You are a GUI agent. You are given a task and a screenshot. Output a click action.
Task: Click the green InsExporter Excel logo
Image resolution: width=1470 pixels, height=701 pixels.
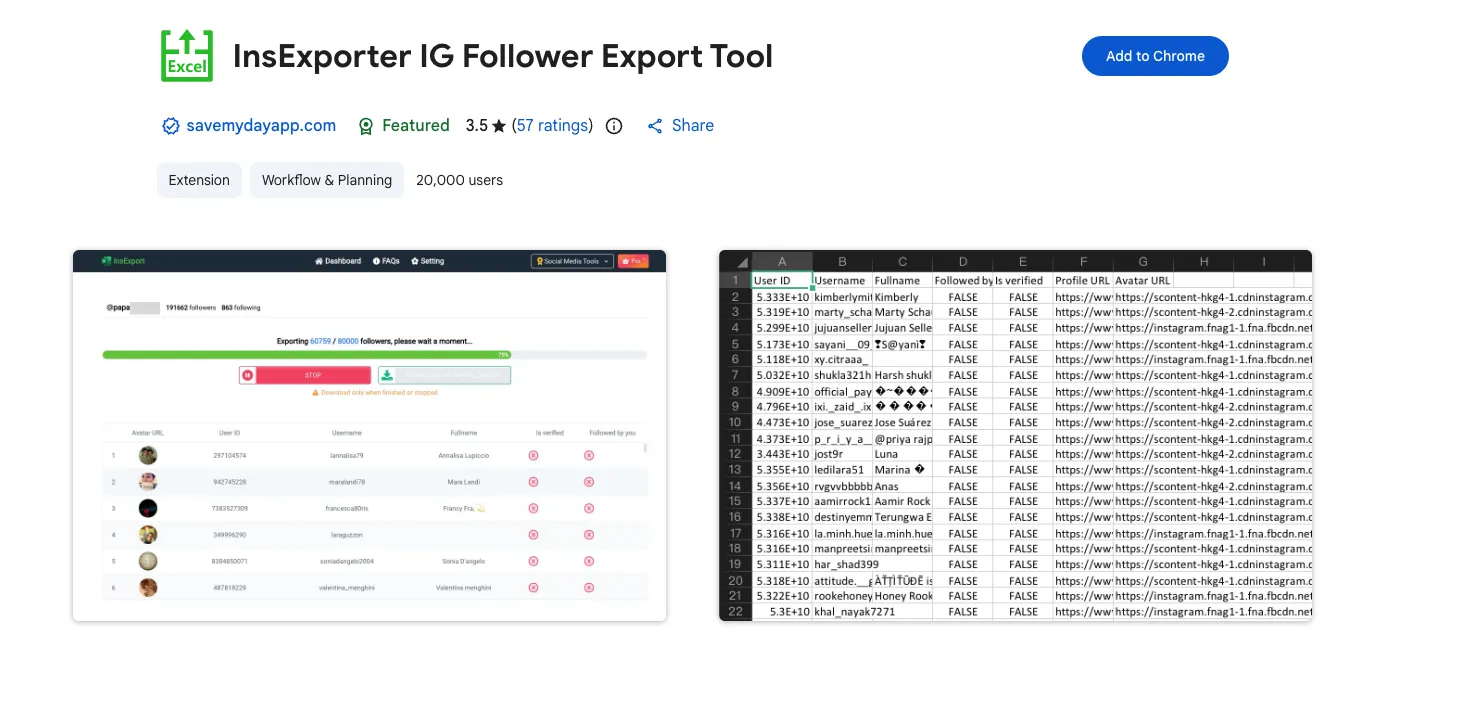tap(186, 55)
